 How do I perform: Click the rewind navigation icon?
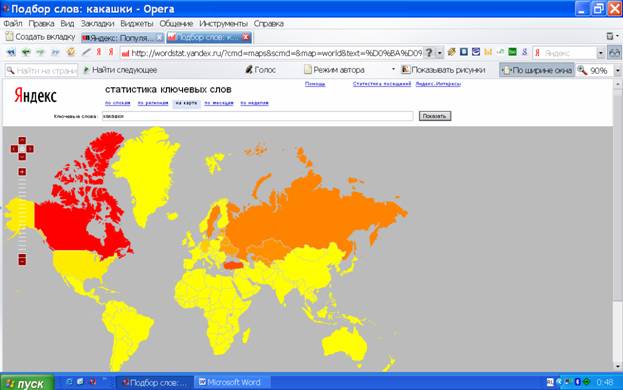point(11,52)
